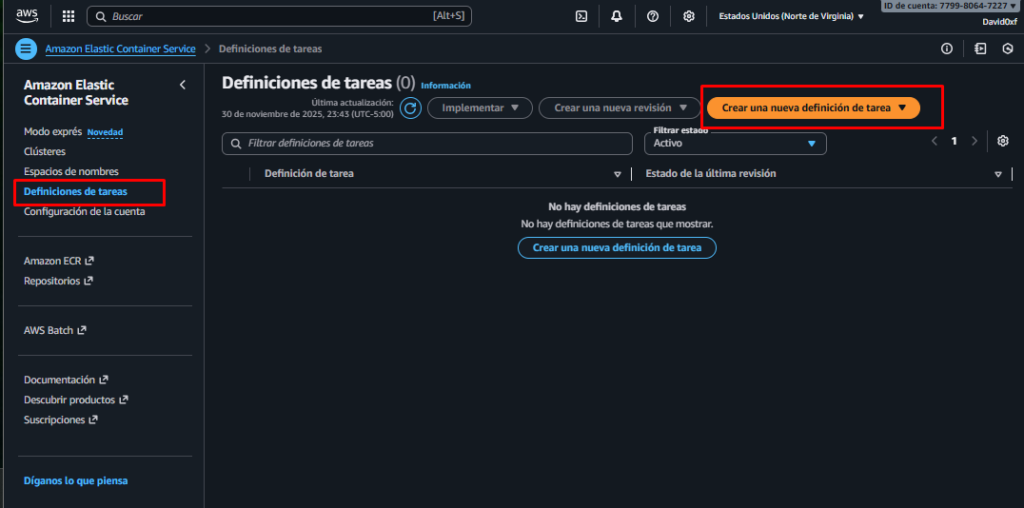The width and height of the screenshot is (1024, 508).
Task: Sort by Definición de tarea column
Action: 308,174
